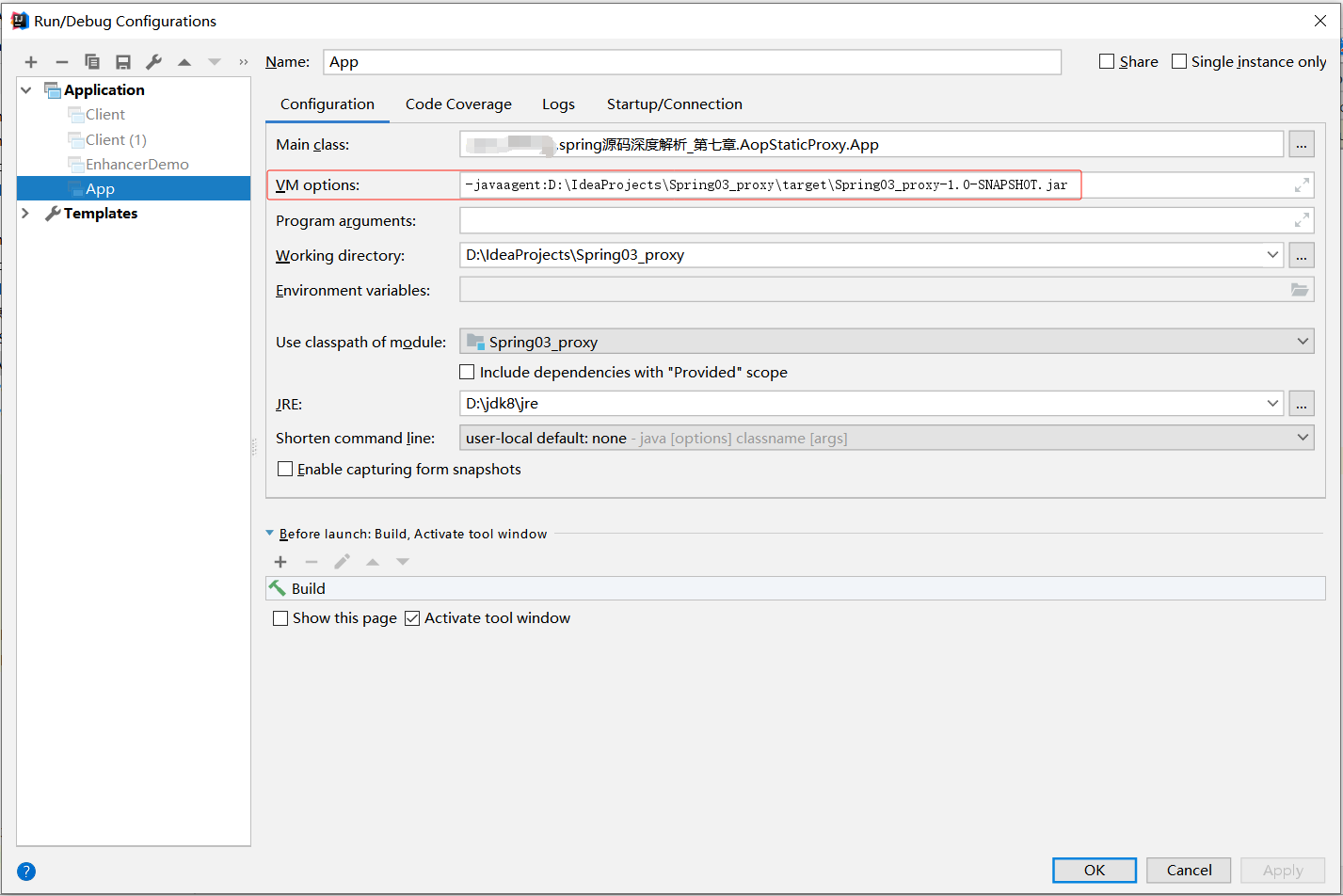Screen dimensions: 1343x896
Task: Open JRE dropdown arrow
Action: (x=1272, y=404)
